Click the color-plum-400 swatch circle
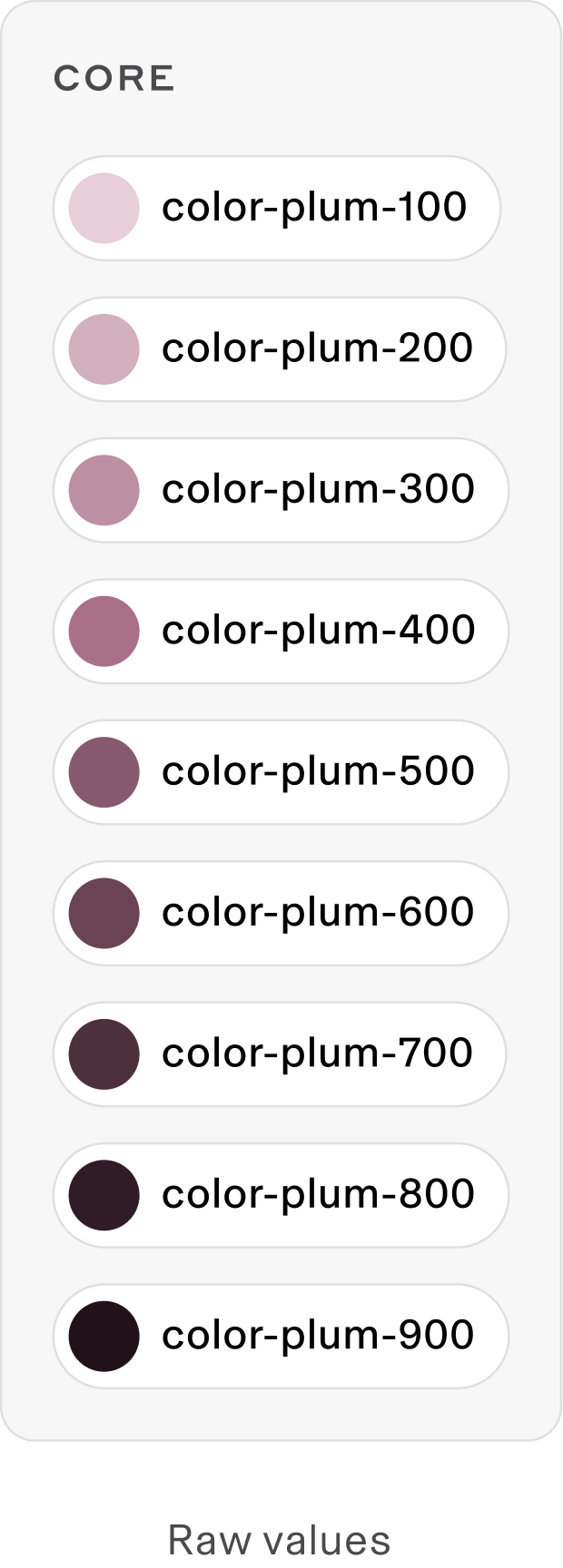 pos(104,631)
